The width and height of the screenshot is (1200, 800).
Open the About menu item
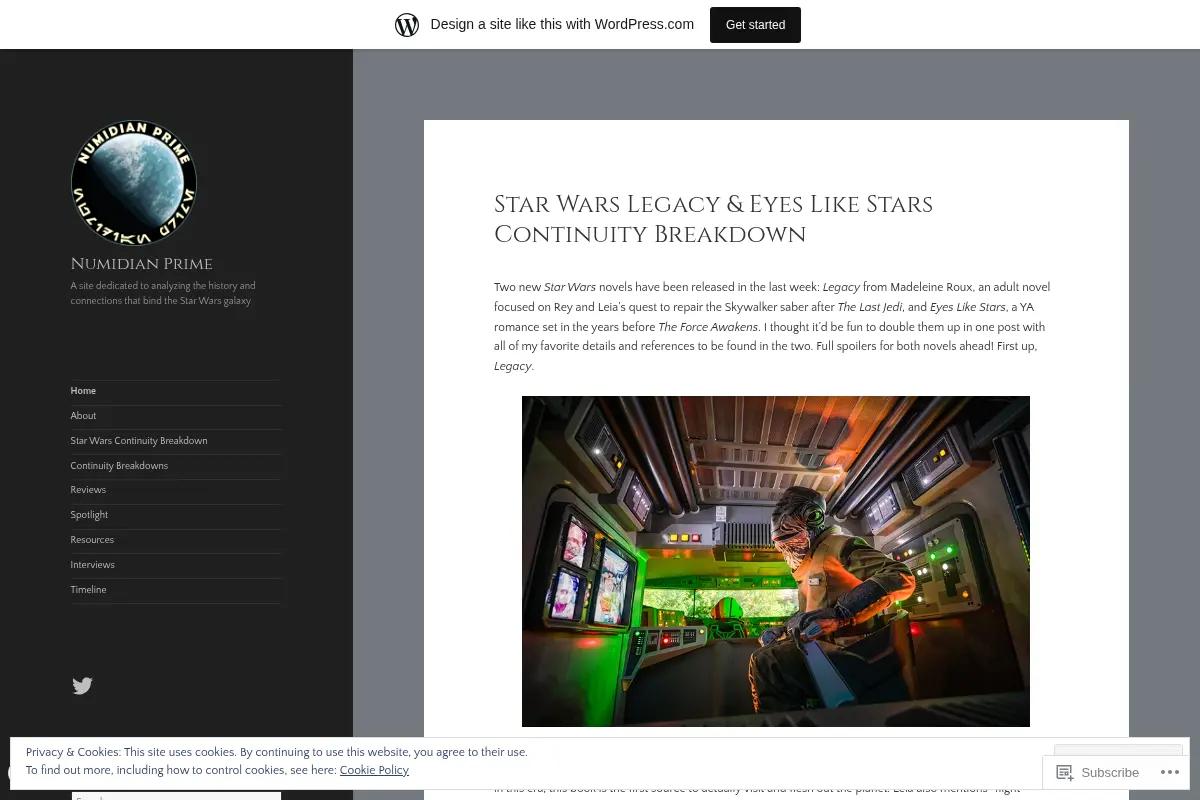[x=83, y=416]
